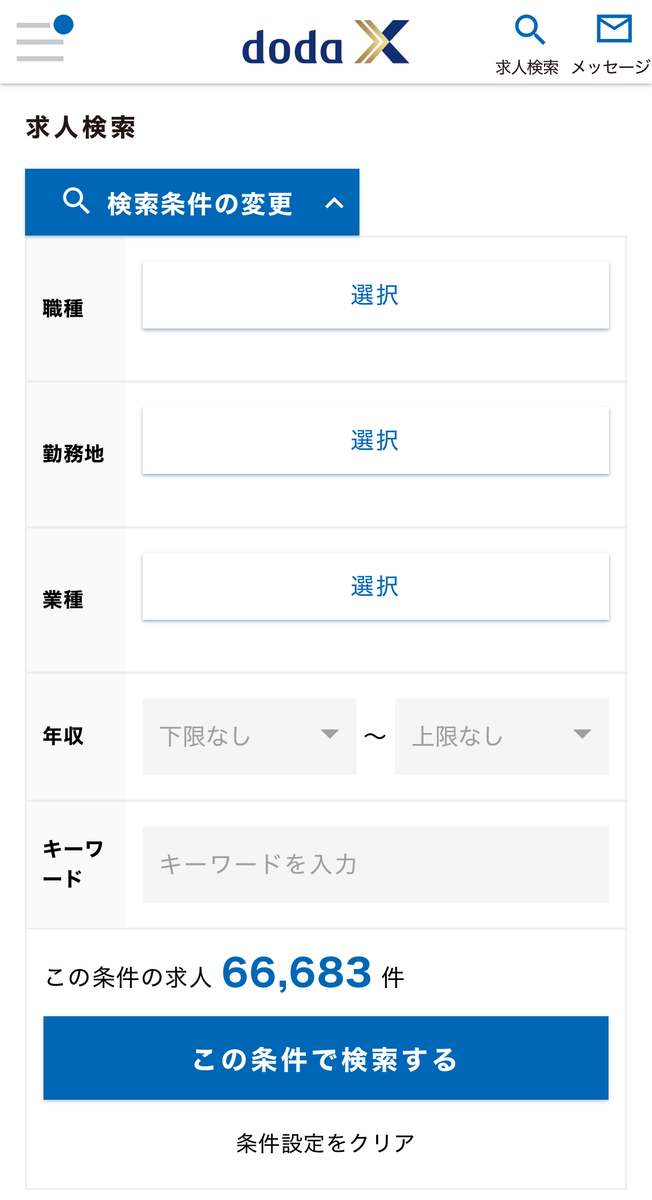
Task: Click the キーワードを入力 keyword input field
Action: click(x=375, y=864)
